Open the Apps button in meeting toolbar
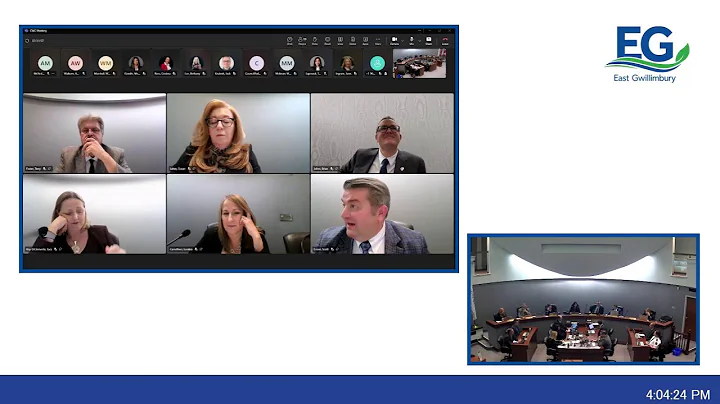The height and width of the screenshot is (404, 720). 366,41
